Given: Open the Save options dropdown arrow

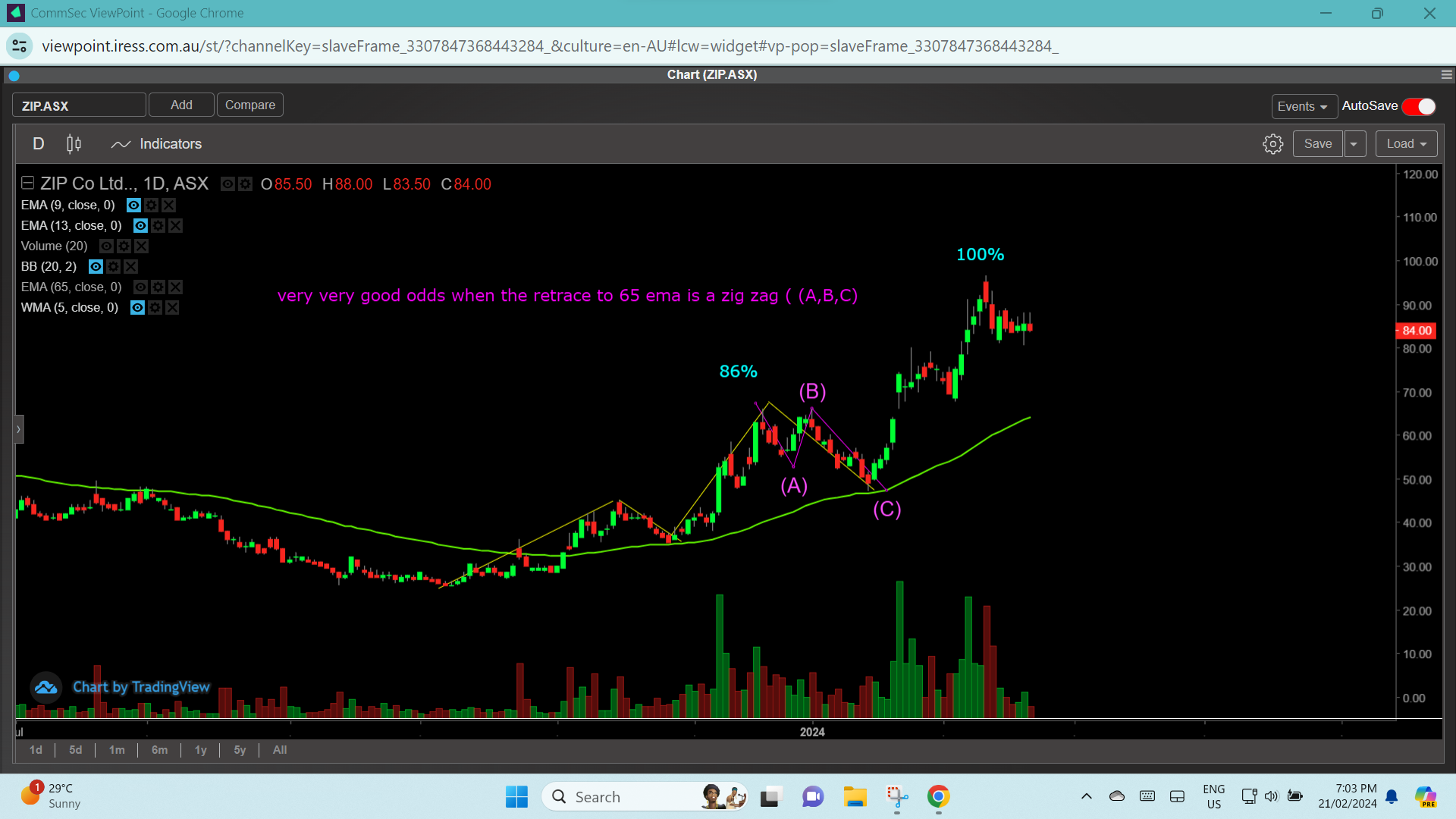Looking at the screenshot, I should [x=1354, y=144].
